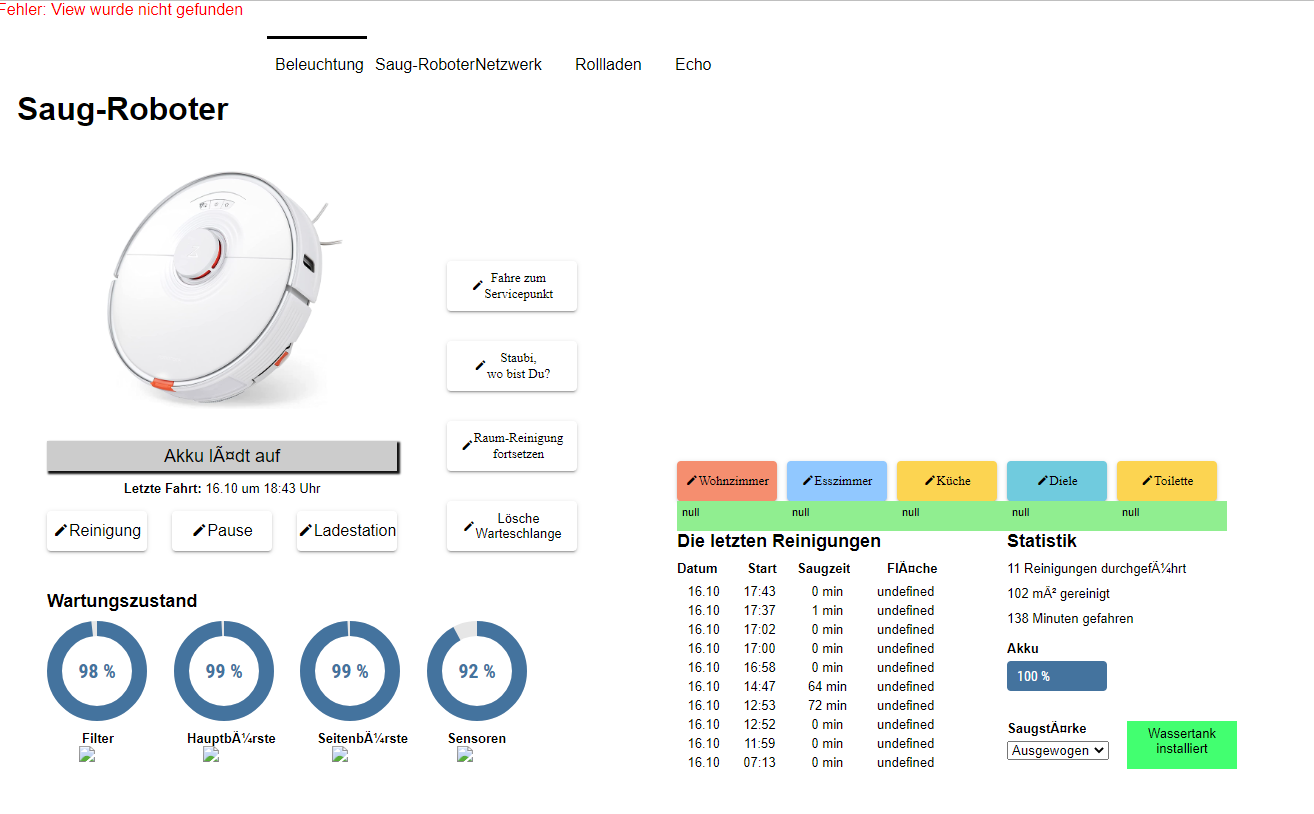Open the Rollladen tab
Image resolution: width=1314 pixels, height=814 pixels.
(x=608, y=64)
